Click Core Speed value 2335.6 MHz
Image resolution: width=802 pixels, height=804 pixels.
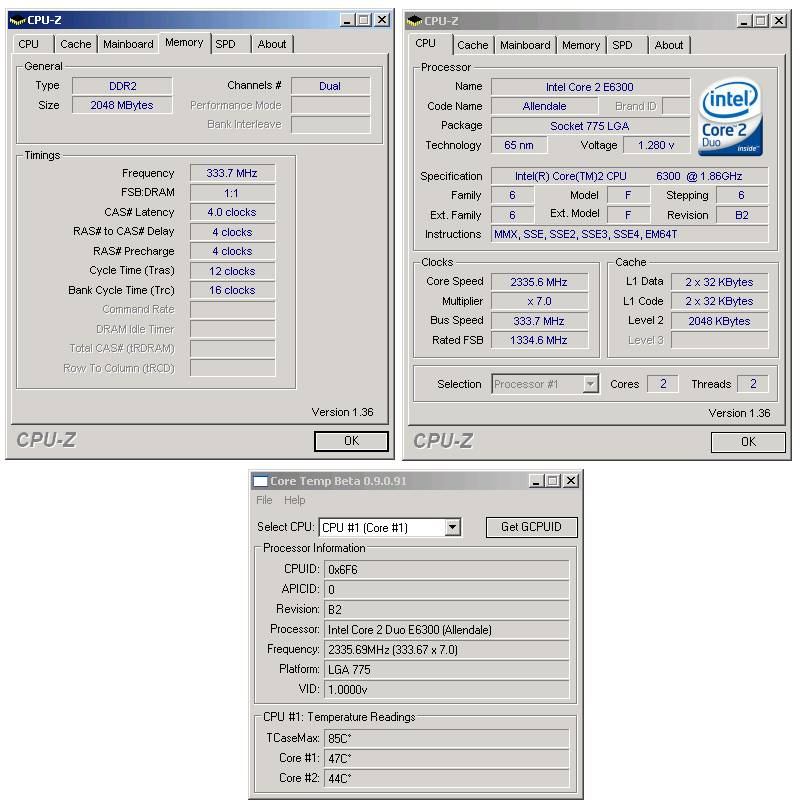point(539,282)
